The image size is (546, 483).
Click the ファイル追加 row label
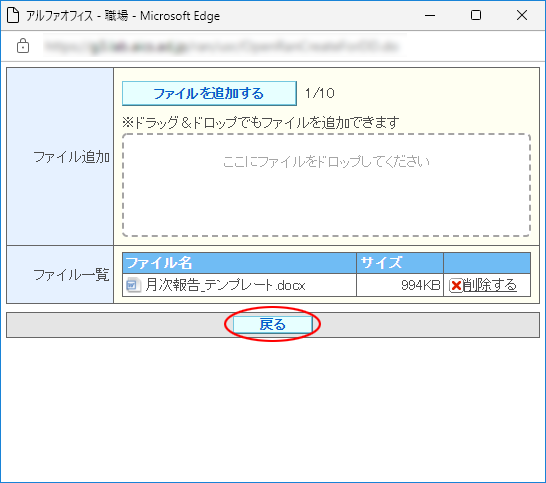point(71,157)
